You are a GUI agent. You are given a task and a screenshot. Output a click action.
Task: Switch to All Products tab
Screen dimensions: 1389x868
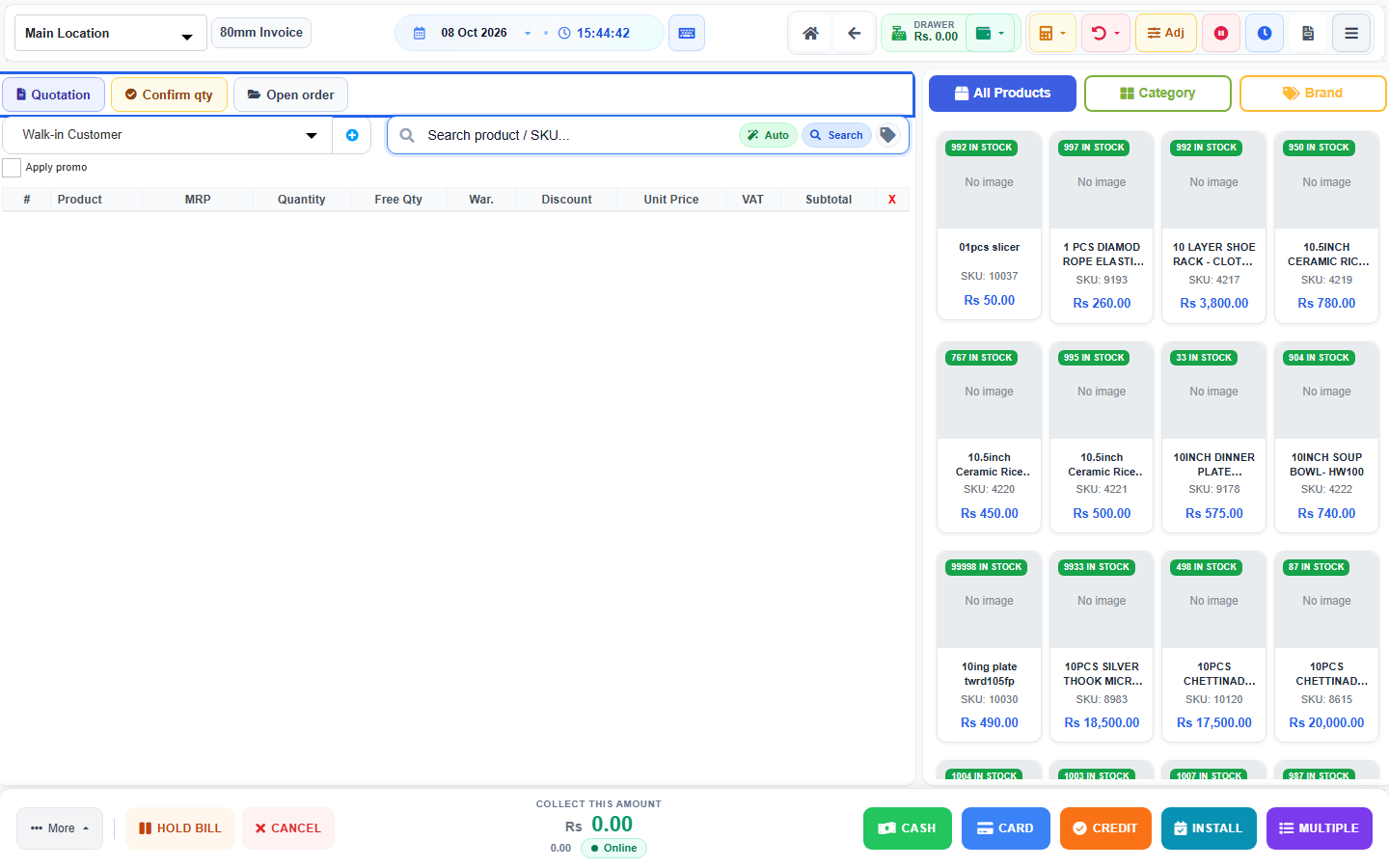tap(1002, 94)
